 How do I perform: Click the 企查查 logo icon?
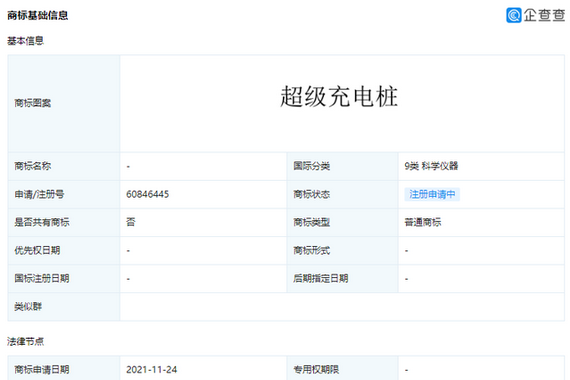(514, 15)
